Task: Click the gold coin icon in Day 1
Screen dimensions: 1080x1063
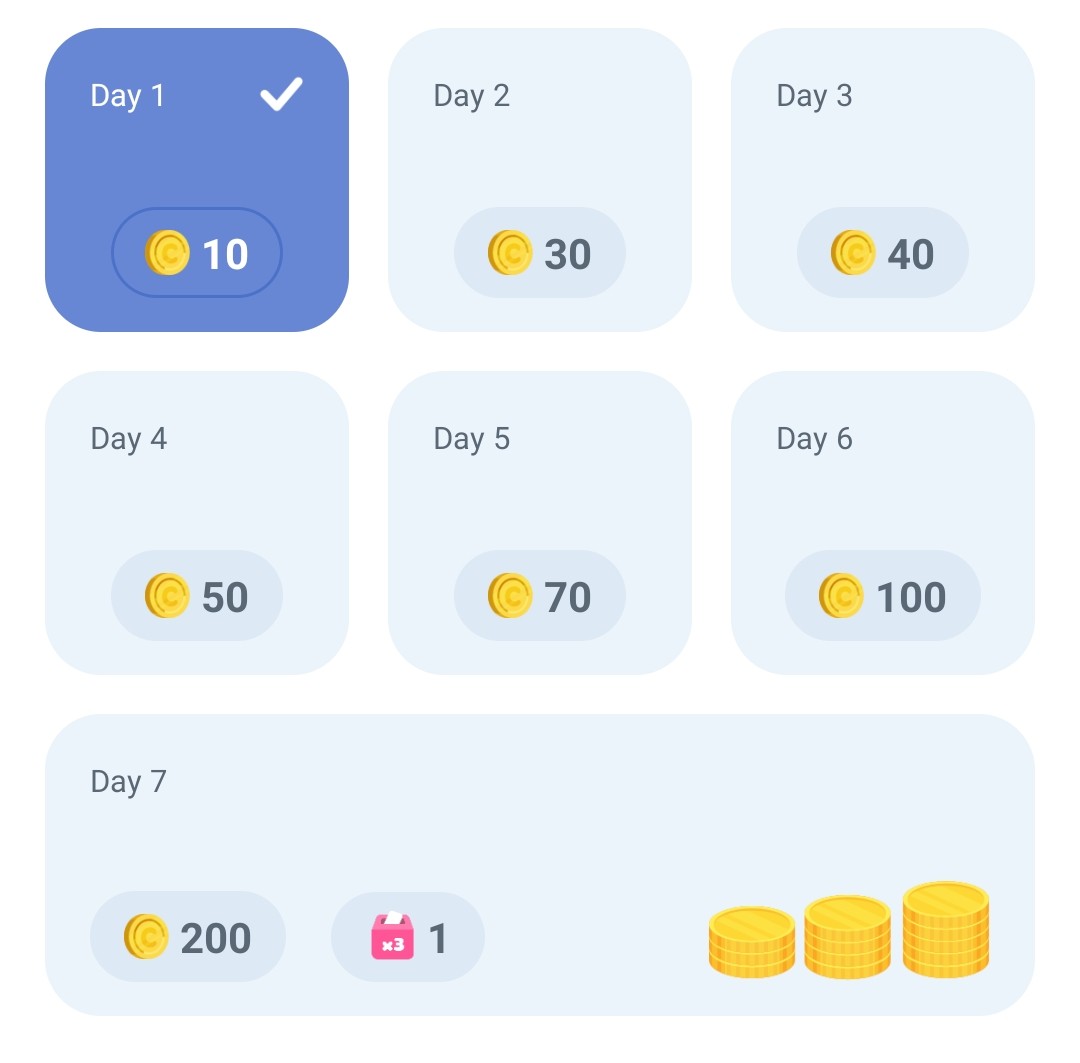Action: [x=167, y=253]
